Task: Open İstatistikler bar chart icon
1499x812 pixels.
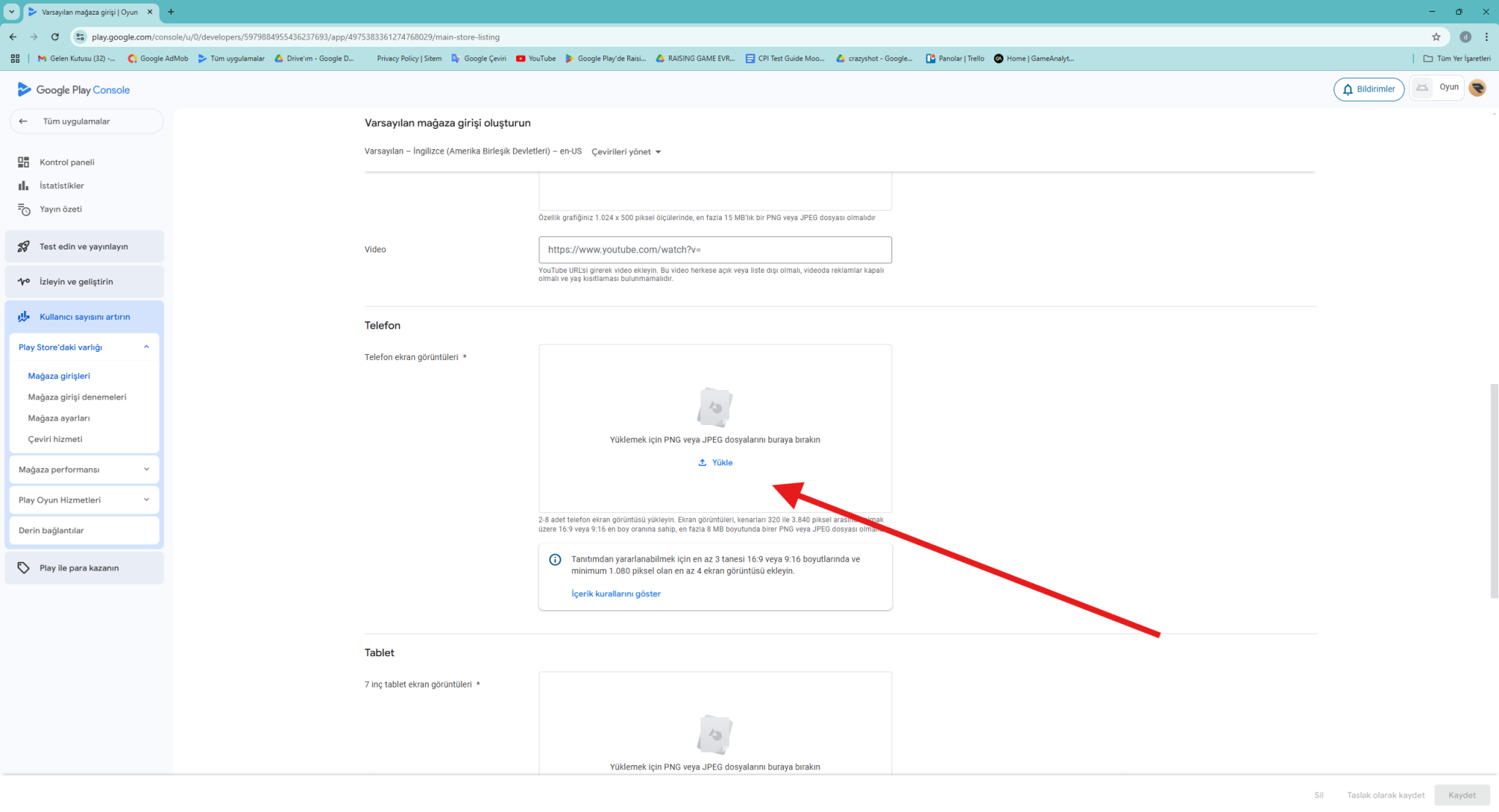Action: pyautogui.click(x=23, y=186)
